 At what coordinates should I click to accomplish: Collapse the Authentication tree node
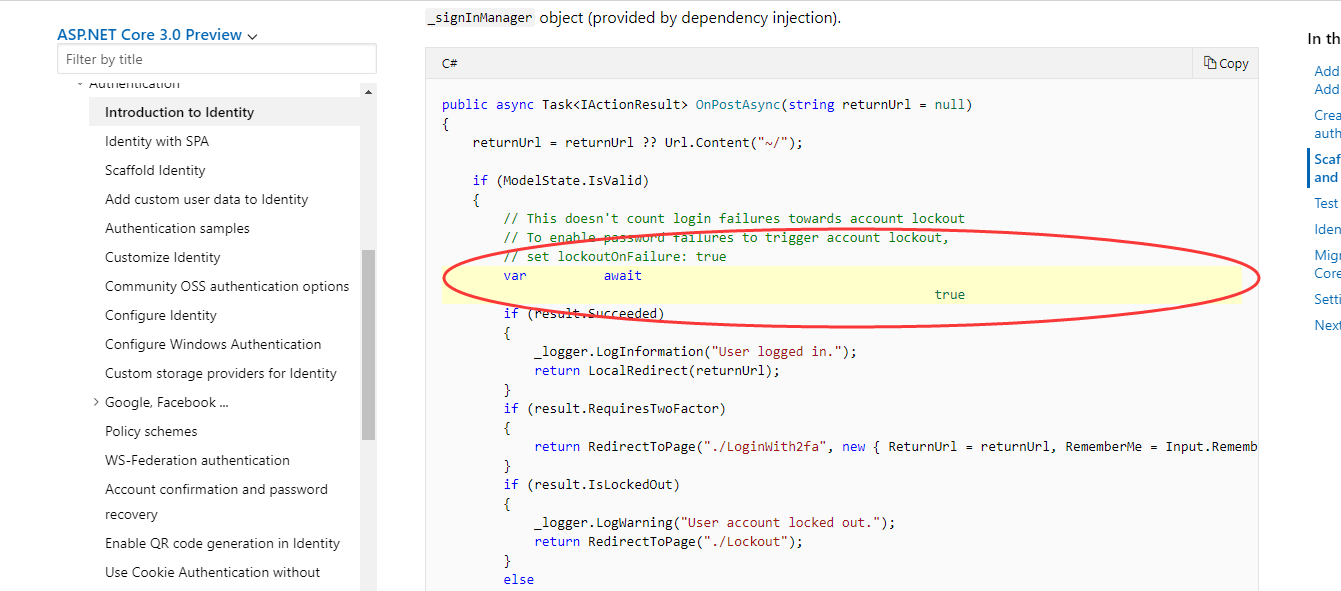[x=81, y=84]
